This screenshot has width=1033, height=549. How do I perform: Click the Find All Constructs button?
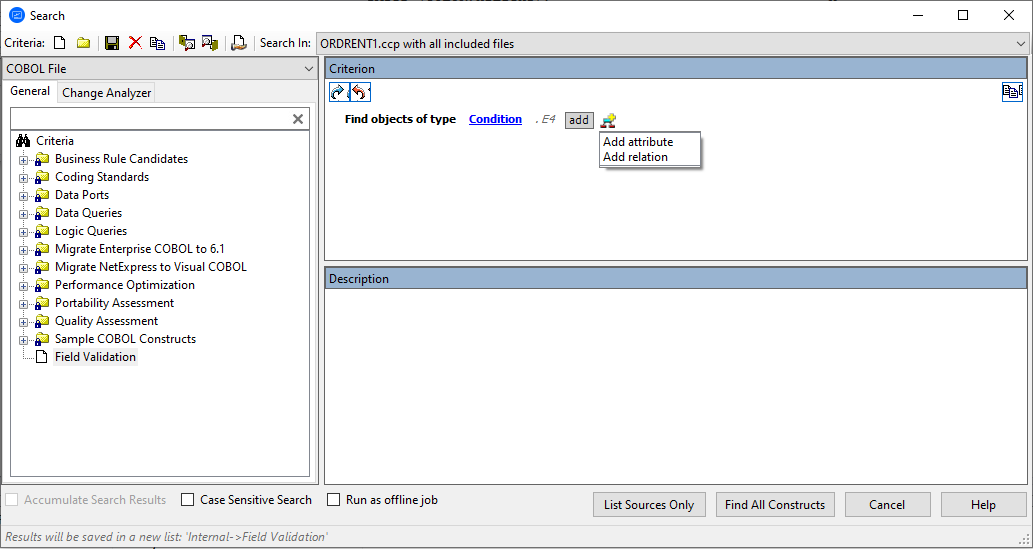pos(774,505)
